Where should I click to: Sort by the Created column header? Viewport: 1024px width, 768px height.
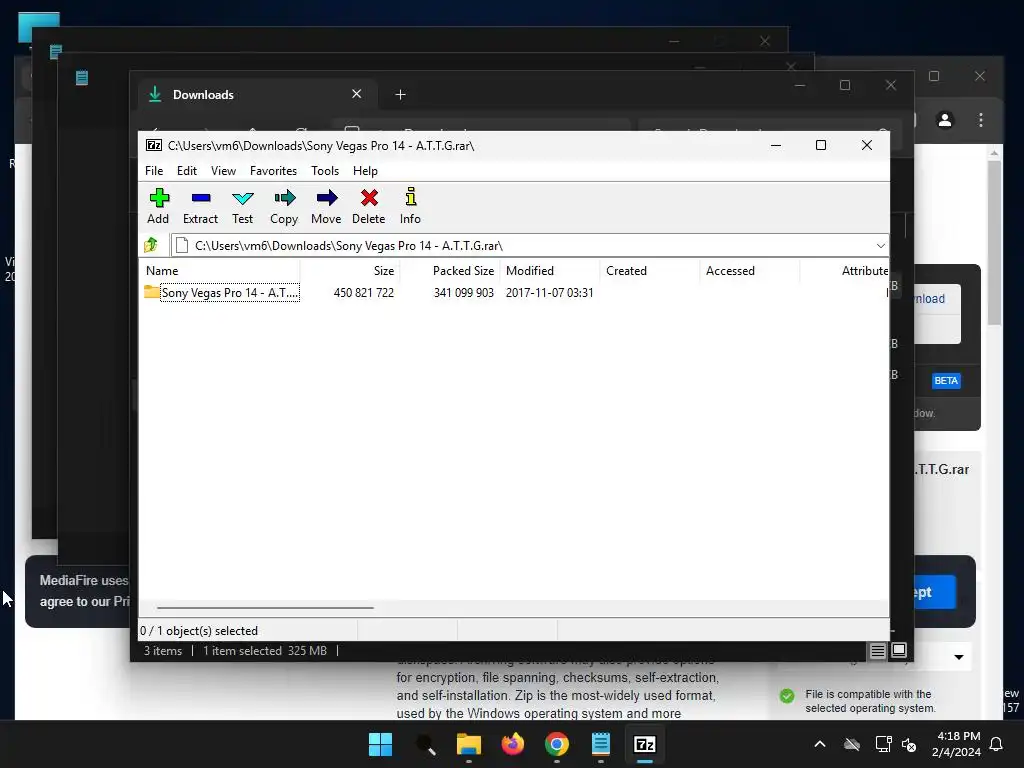click(650, 271)
